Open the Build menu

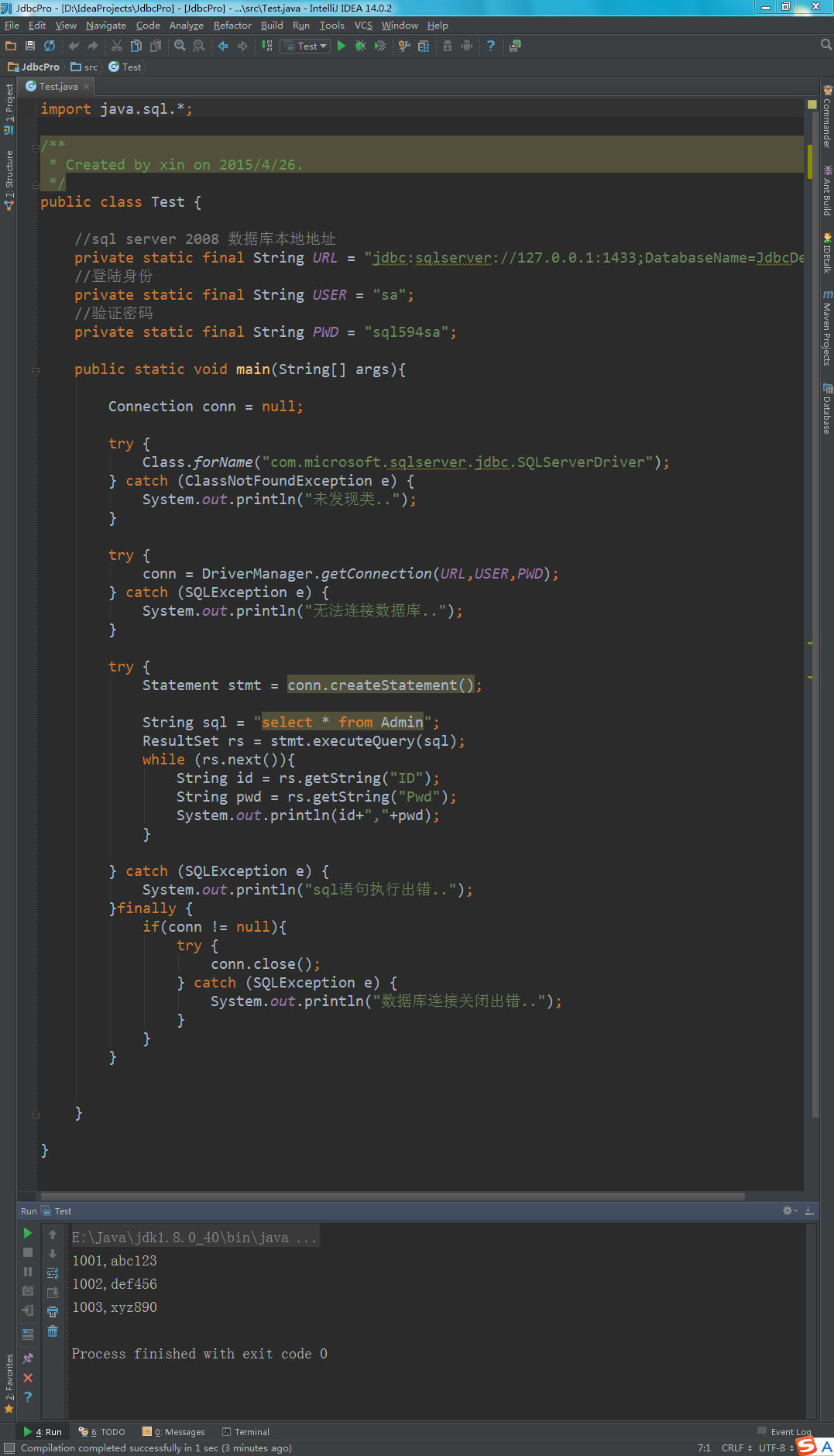coord(272,26)
